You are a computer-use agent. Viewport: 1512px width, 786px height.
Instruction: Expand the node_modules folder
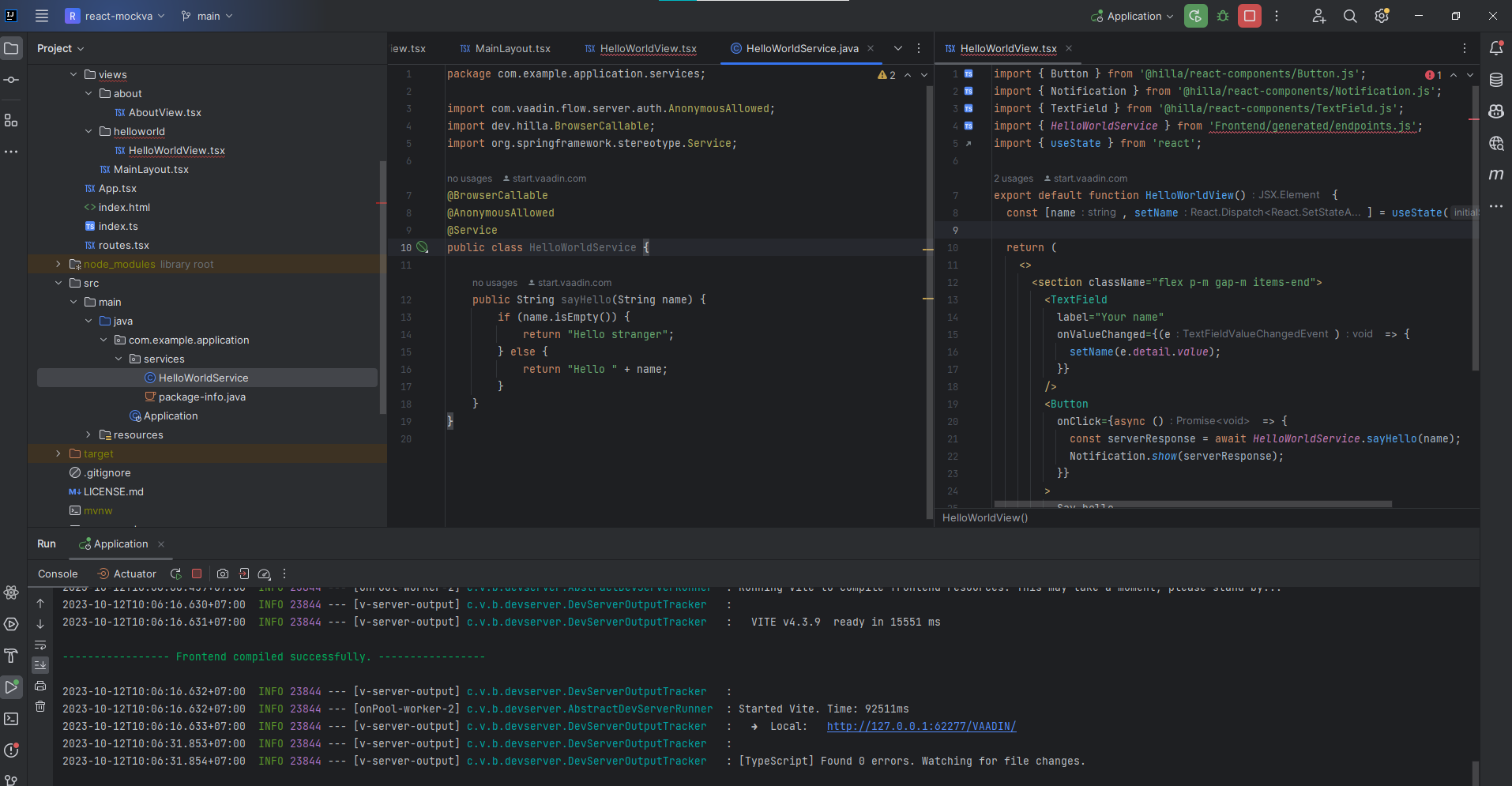pyautogui.click(x=58, y=264)
